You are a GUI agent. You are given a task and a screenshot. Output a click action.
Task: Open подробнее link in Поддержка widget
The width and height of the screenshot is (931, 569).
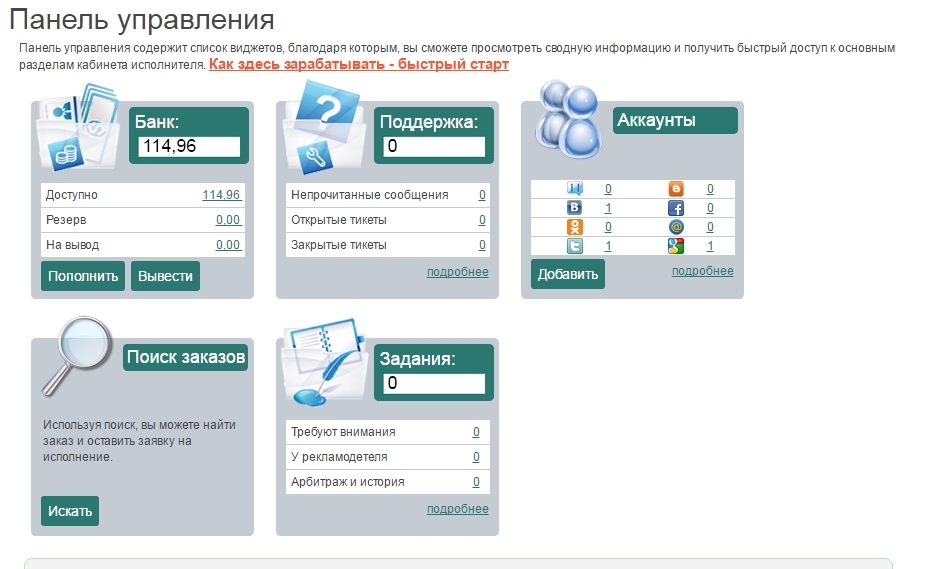(457, 272)
